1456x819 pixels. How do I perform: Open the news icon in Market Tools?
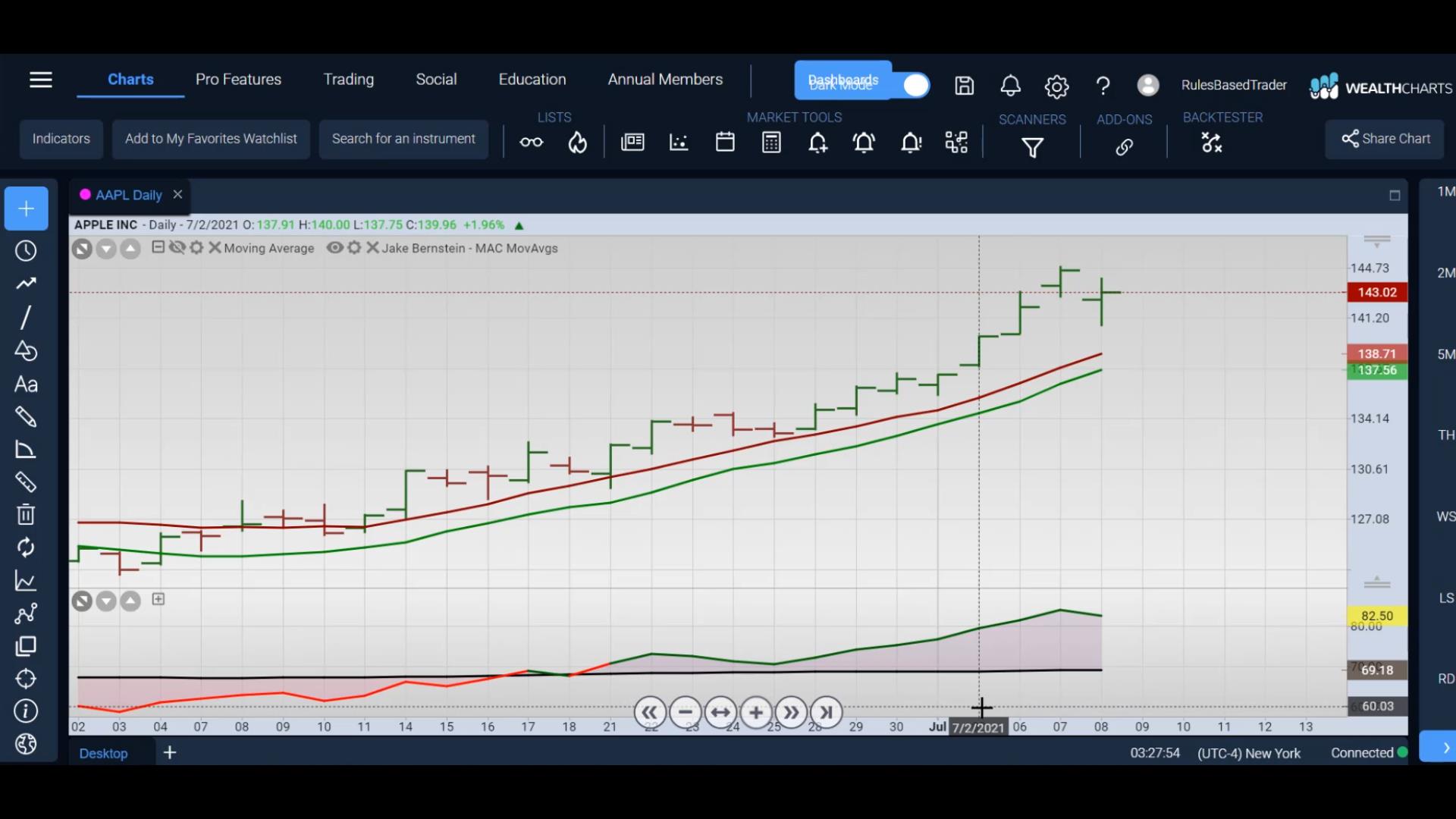pyautogui.click(x=632, y=143)
